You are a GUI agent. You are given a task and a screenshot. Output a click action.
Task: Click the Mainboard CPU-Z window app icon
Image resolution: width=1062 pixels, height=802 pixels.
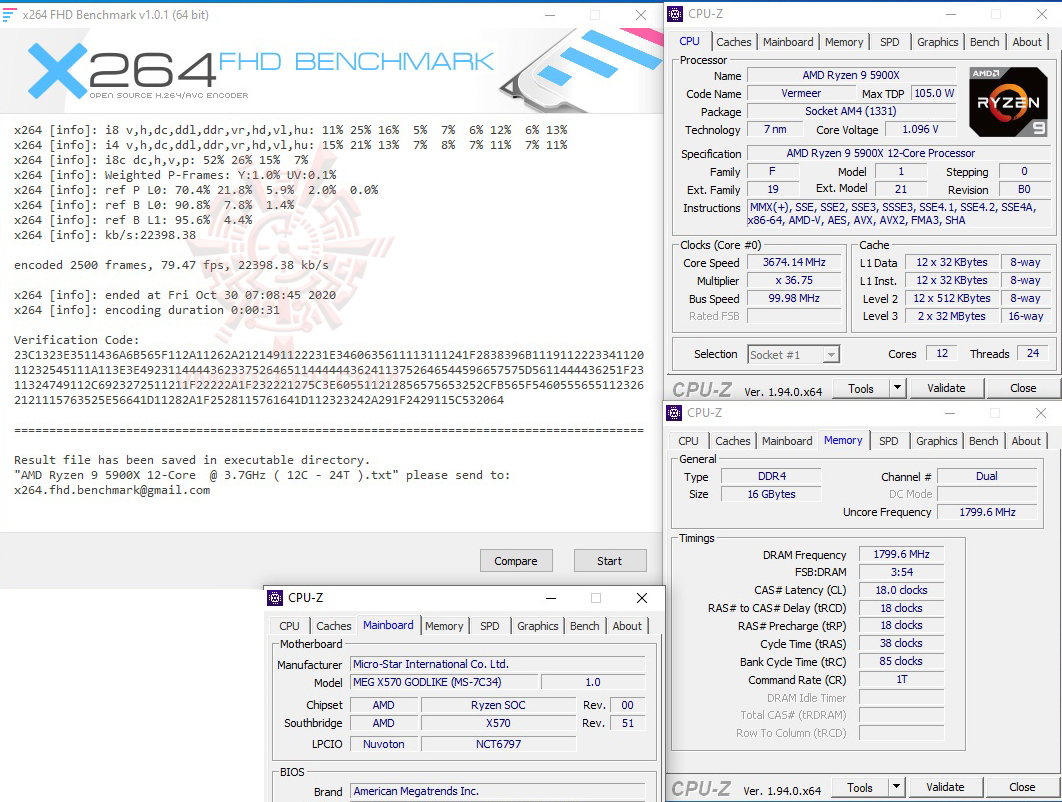point(275,597)
